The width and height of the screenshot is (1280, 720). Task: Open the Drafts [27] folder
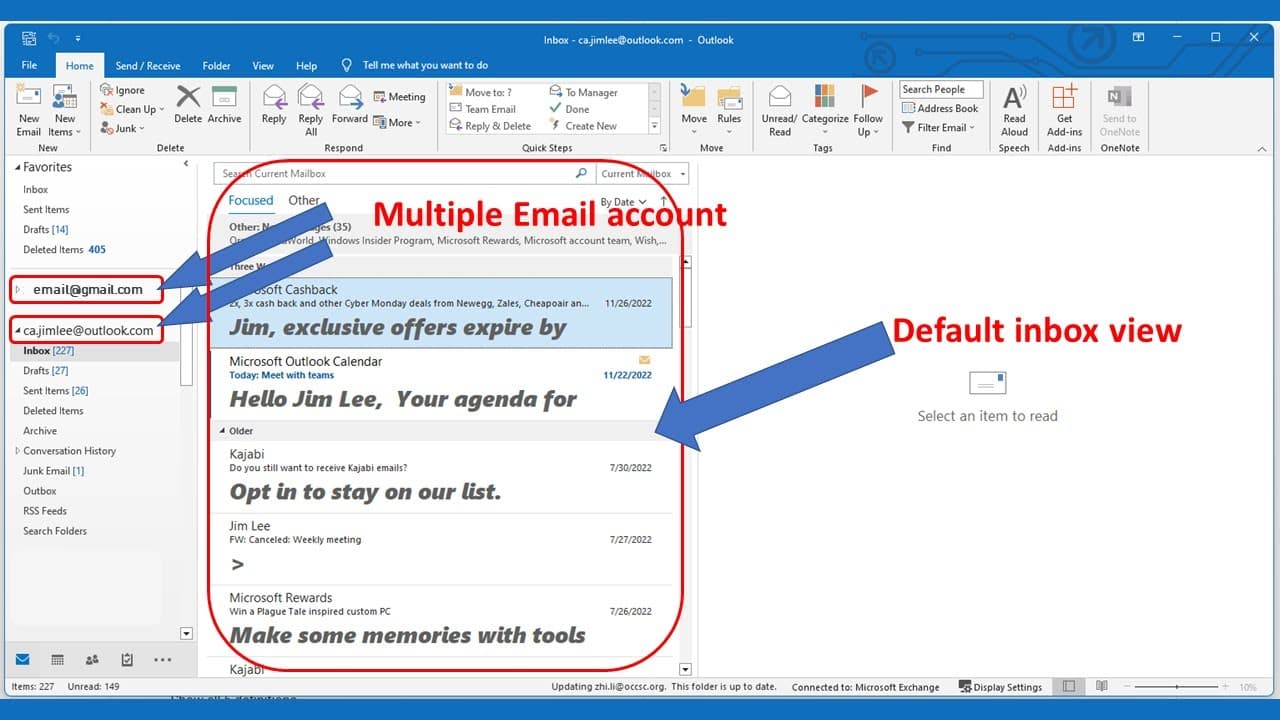pos(45,371)
